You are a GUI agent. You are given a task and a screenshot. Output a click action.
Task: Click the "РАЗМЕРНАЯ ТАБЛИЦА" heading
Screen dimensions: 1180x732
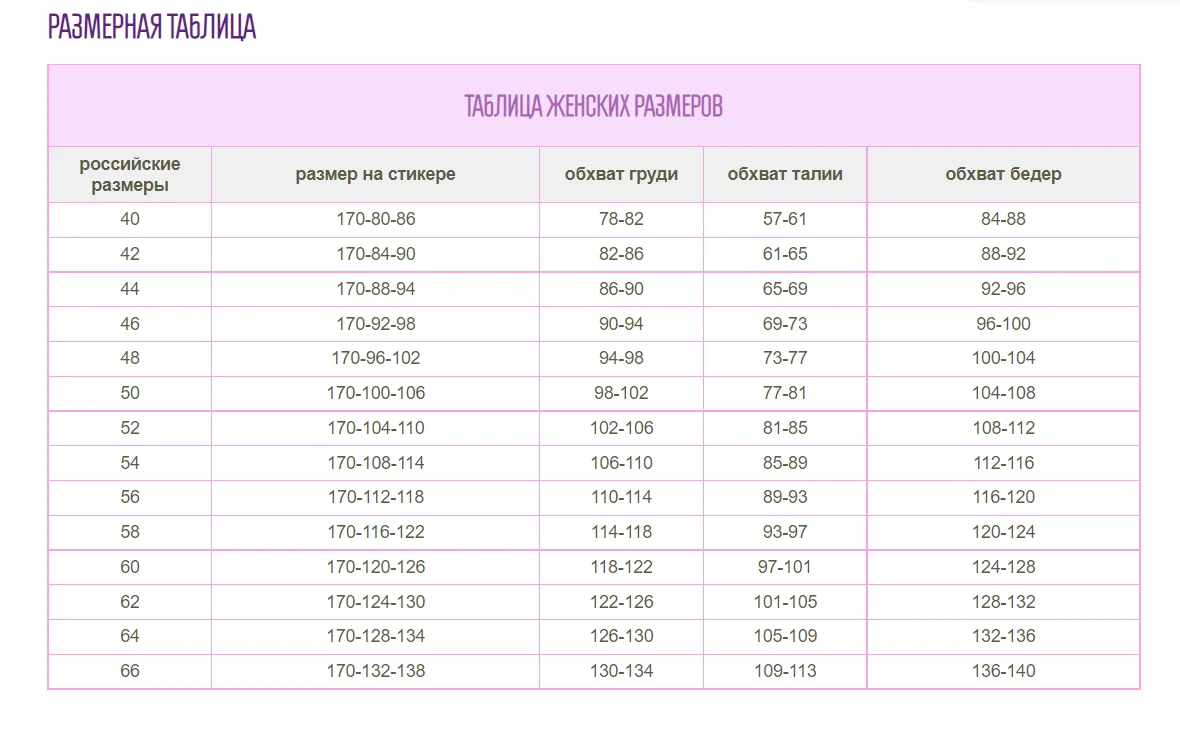(152, 27)
